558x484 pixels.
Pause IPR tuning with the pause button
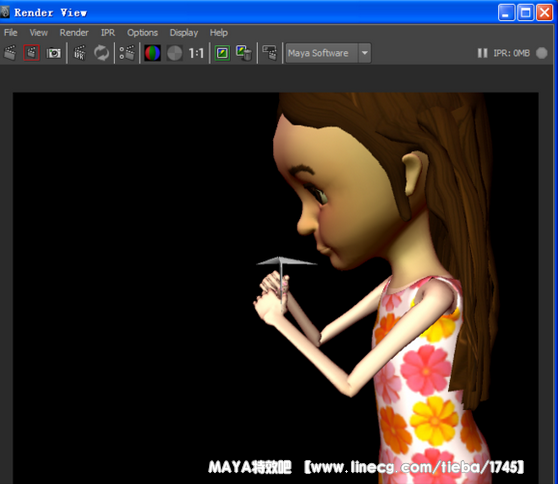point(482,53)
